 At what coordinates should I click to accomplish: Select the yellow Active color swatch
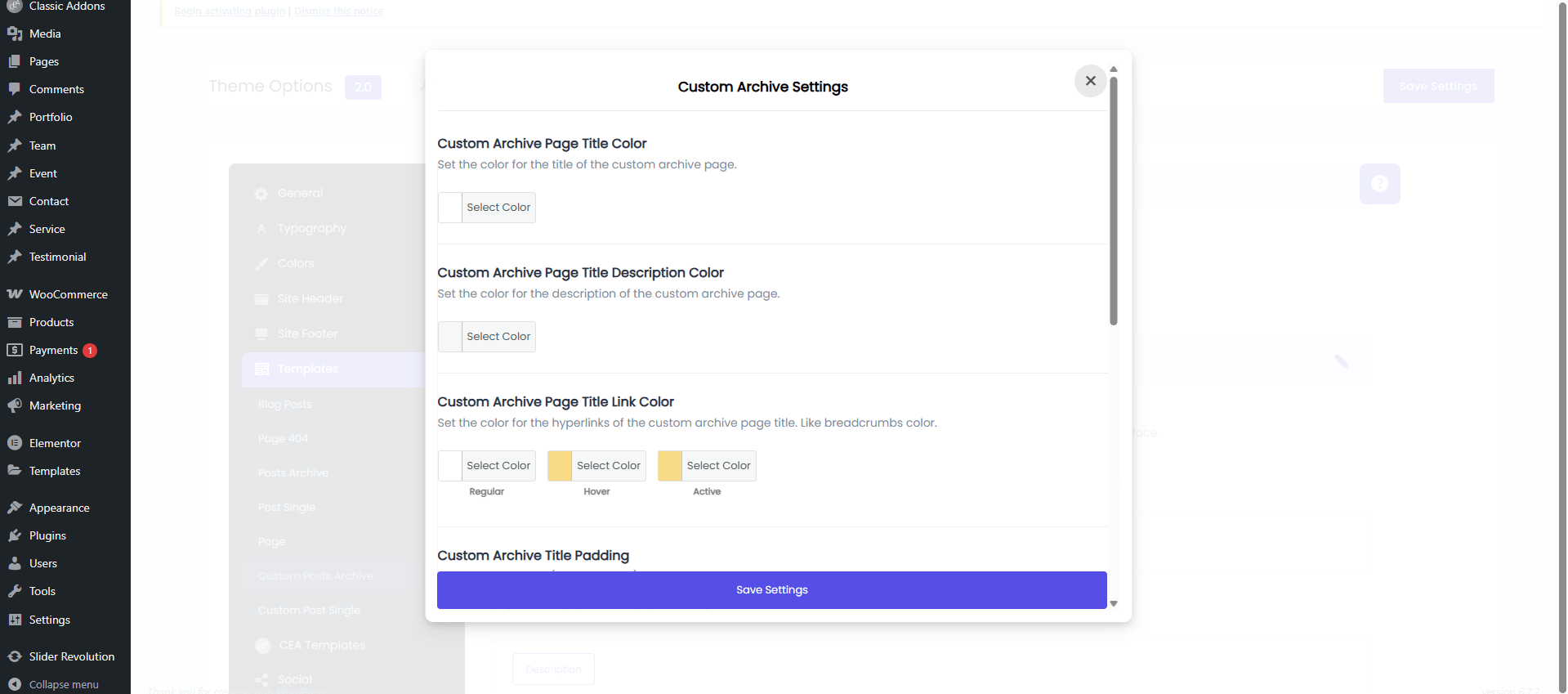click(x=670, y=466)
